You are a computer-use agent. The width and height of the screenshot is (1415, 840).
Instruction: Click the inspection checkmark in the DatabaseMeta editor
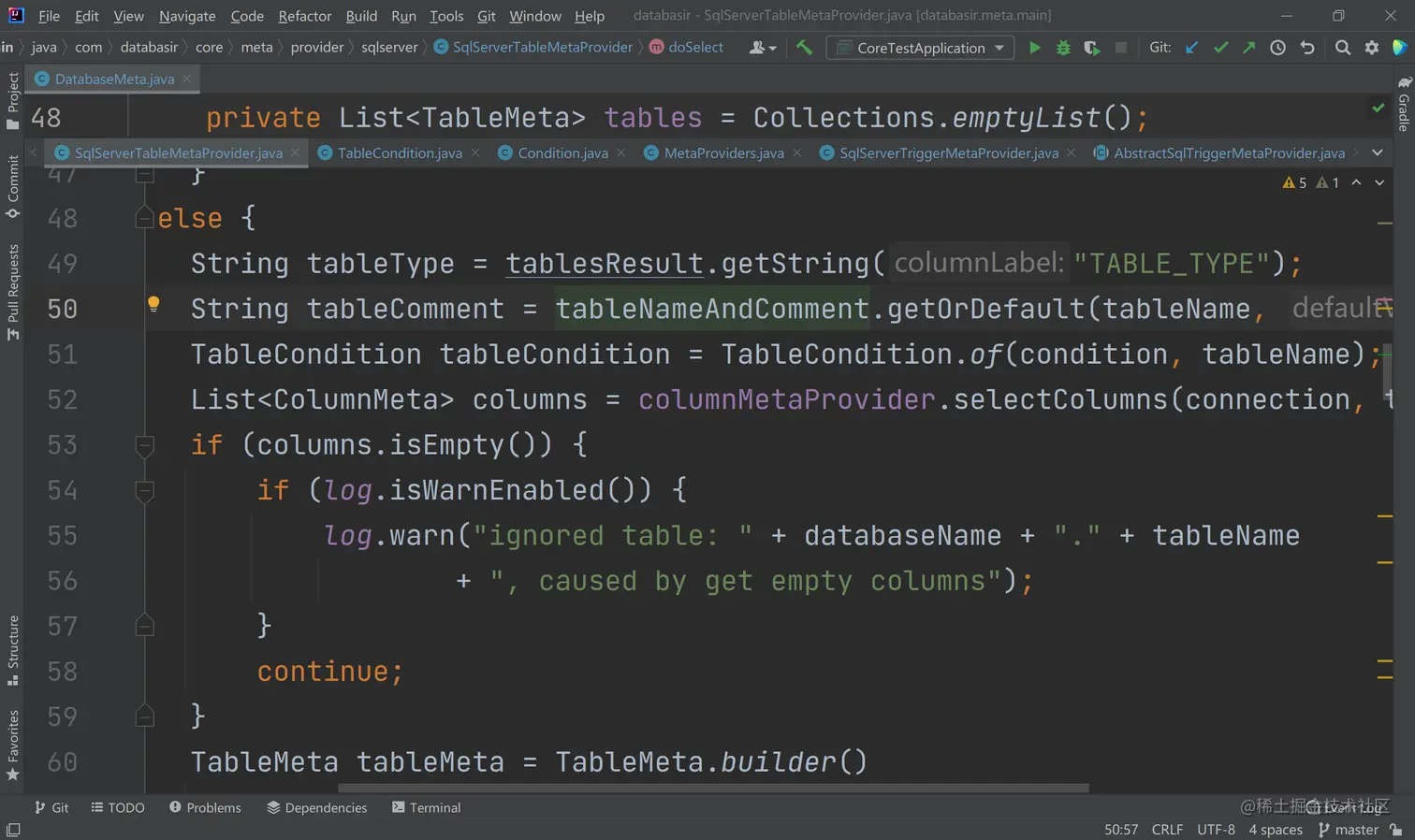(1379, 109)
